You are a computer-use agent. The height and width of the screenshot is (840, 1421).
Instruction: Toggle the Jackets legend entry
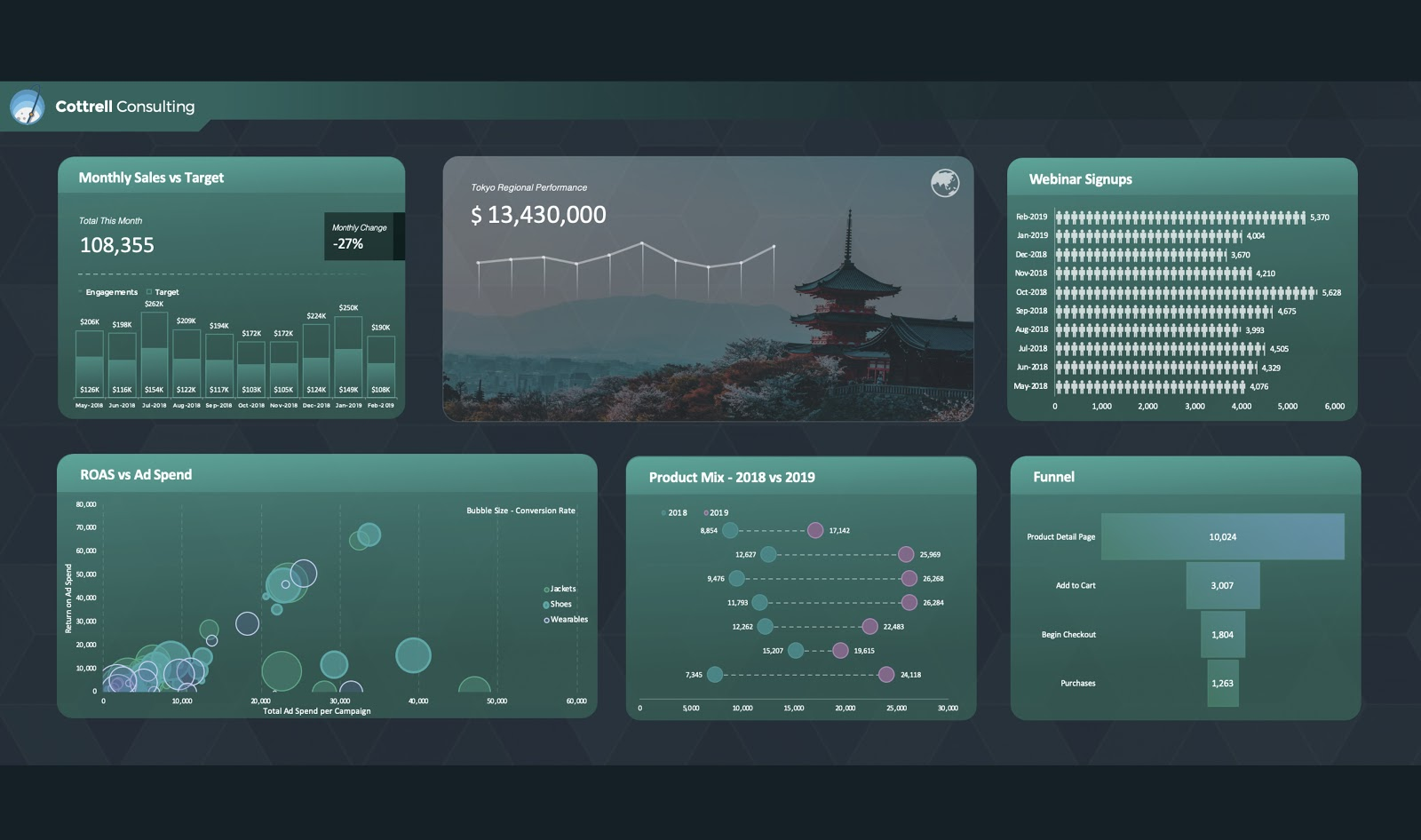[546, 590]
